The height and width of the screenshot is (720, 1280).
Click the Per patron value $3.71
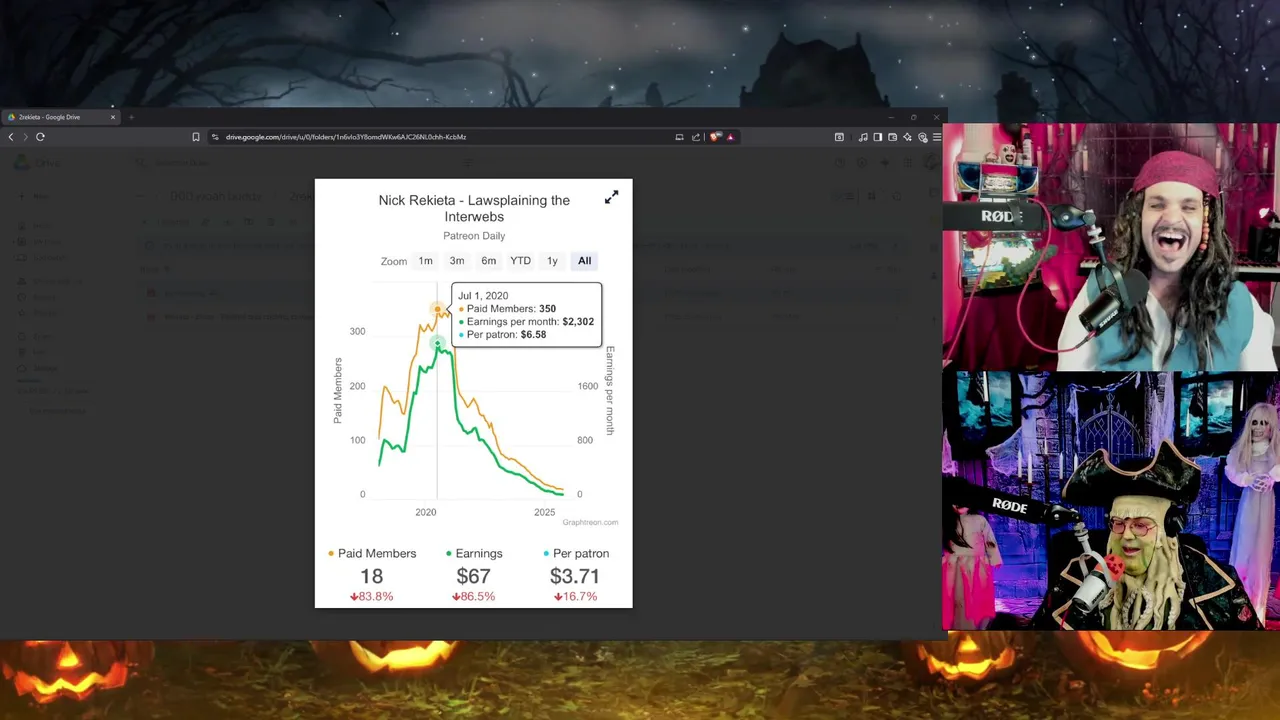575,576
